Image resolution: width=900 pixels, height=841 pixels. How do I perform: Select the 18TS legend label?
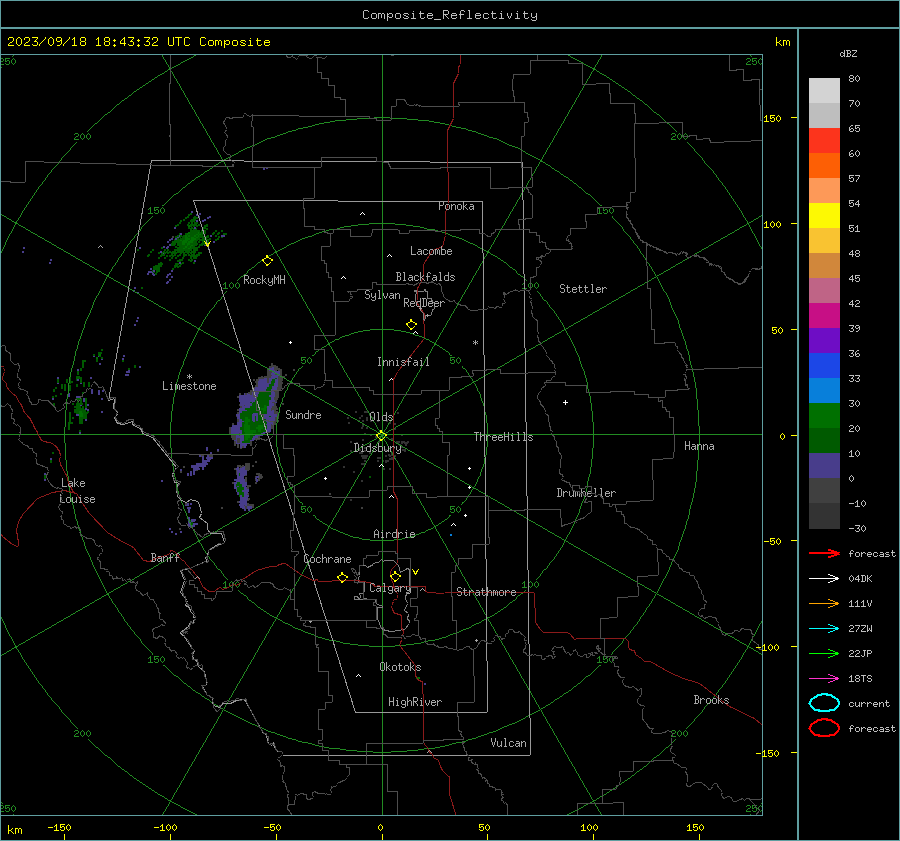click(860, 679)
